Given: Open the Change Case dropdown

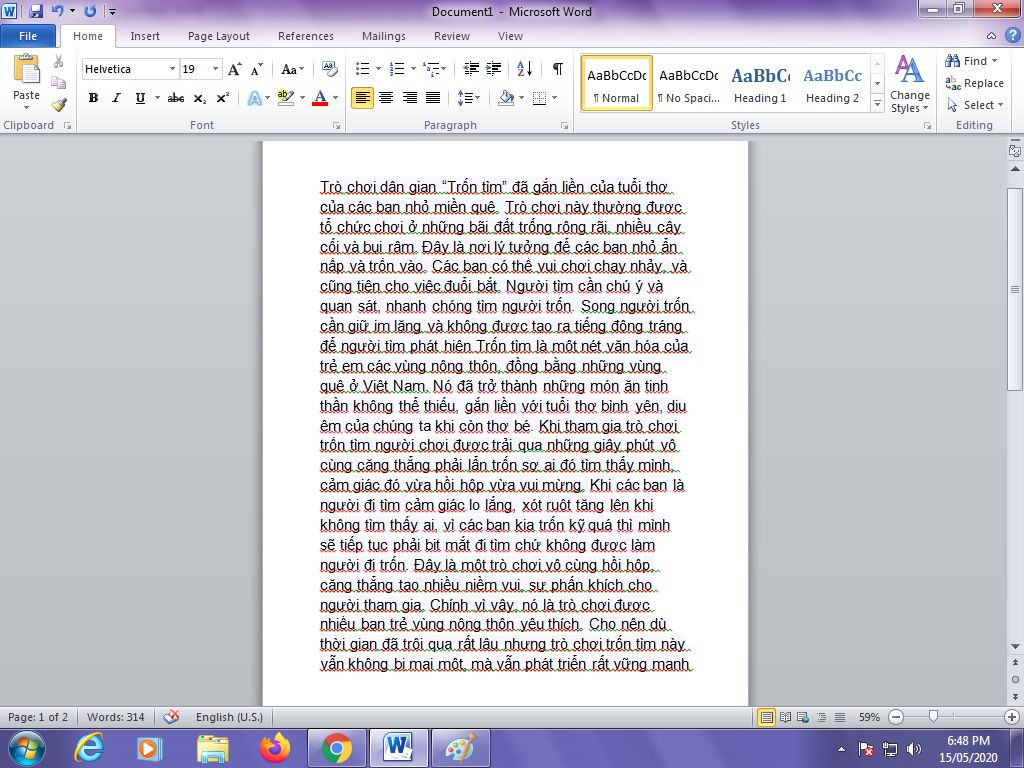Looking at the screenshot, I should pyautogui.click(x=293, y=69).
